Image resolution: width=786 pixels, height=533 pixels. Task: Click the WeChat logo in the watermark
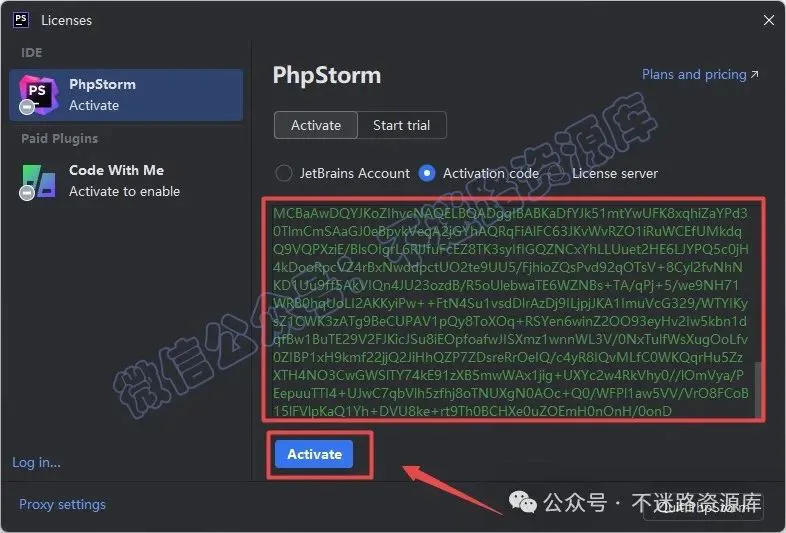point(522,502)
